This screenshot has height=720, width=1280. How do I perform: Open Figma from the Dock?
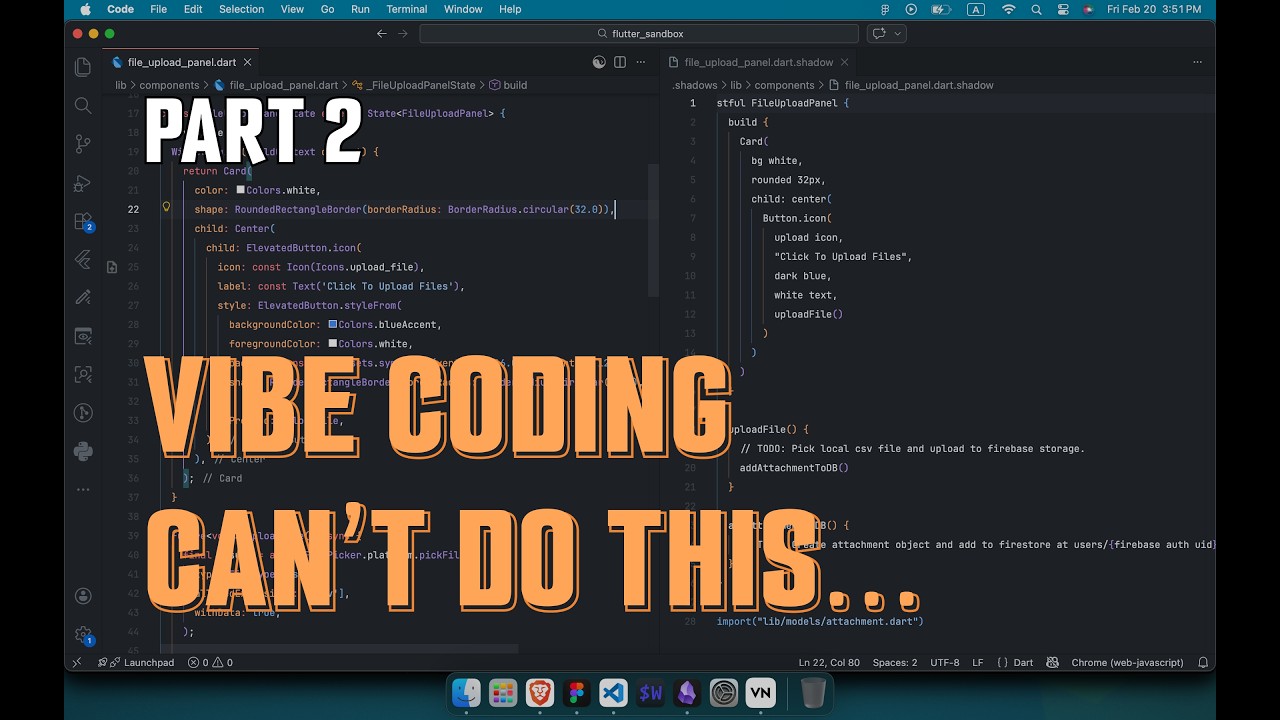coord(576,692)
